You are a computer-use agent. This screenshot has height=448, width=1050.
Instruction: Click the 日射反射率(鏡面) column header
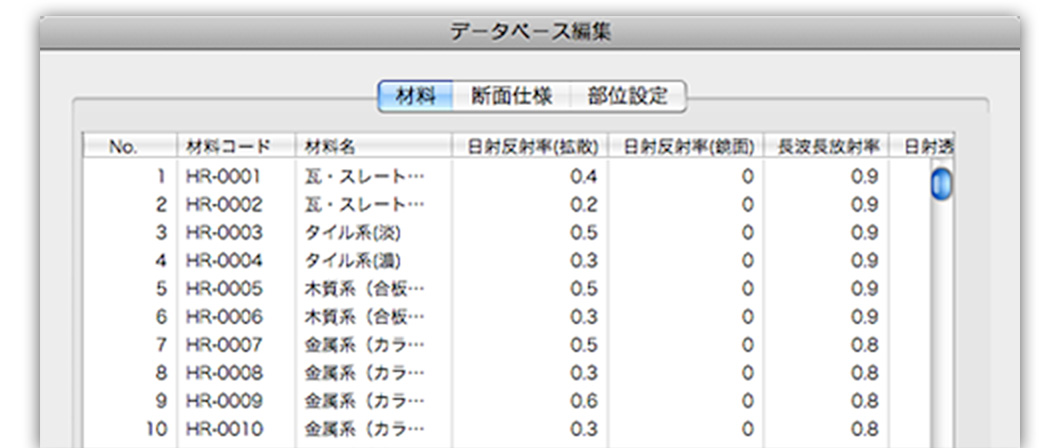coord(686,146)
